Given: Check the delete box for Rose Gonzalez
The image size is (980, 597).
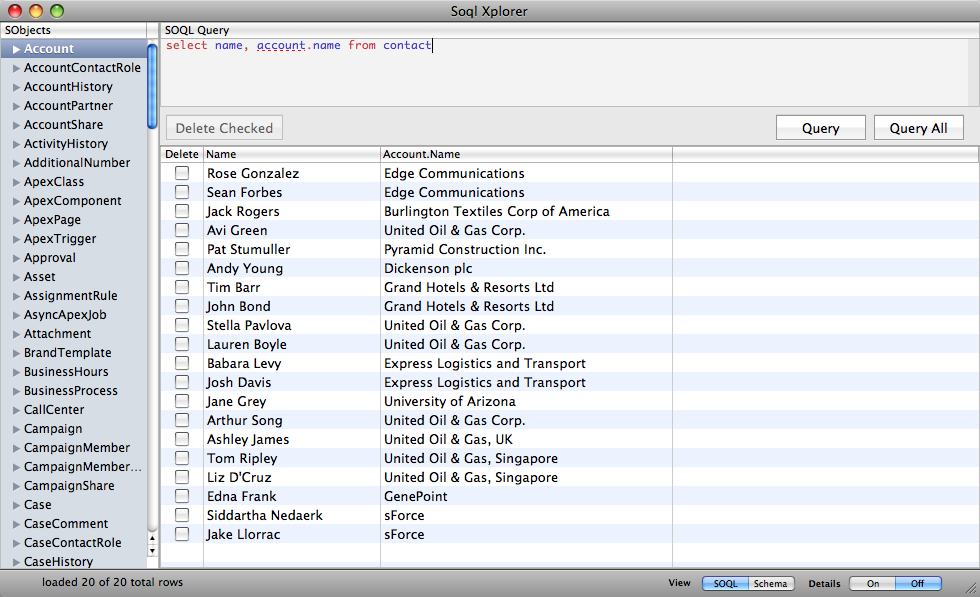Looking at the screenshot, I should click(x=182, y=173).
